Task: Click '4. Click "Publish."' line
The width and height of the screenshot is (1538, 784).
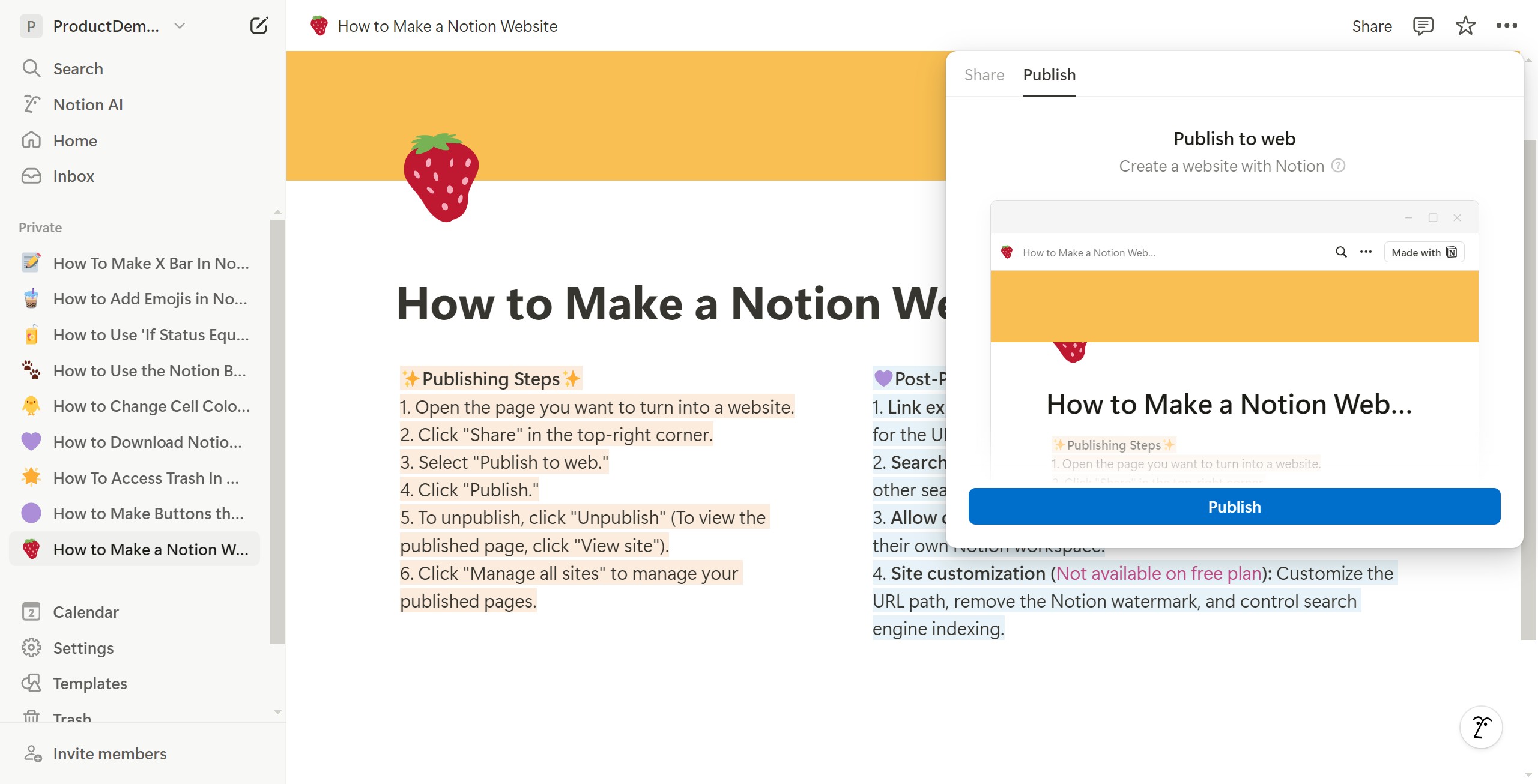Action: [470, 490]
